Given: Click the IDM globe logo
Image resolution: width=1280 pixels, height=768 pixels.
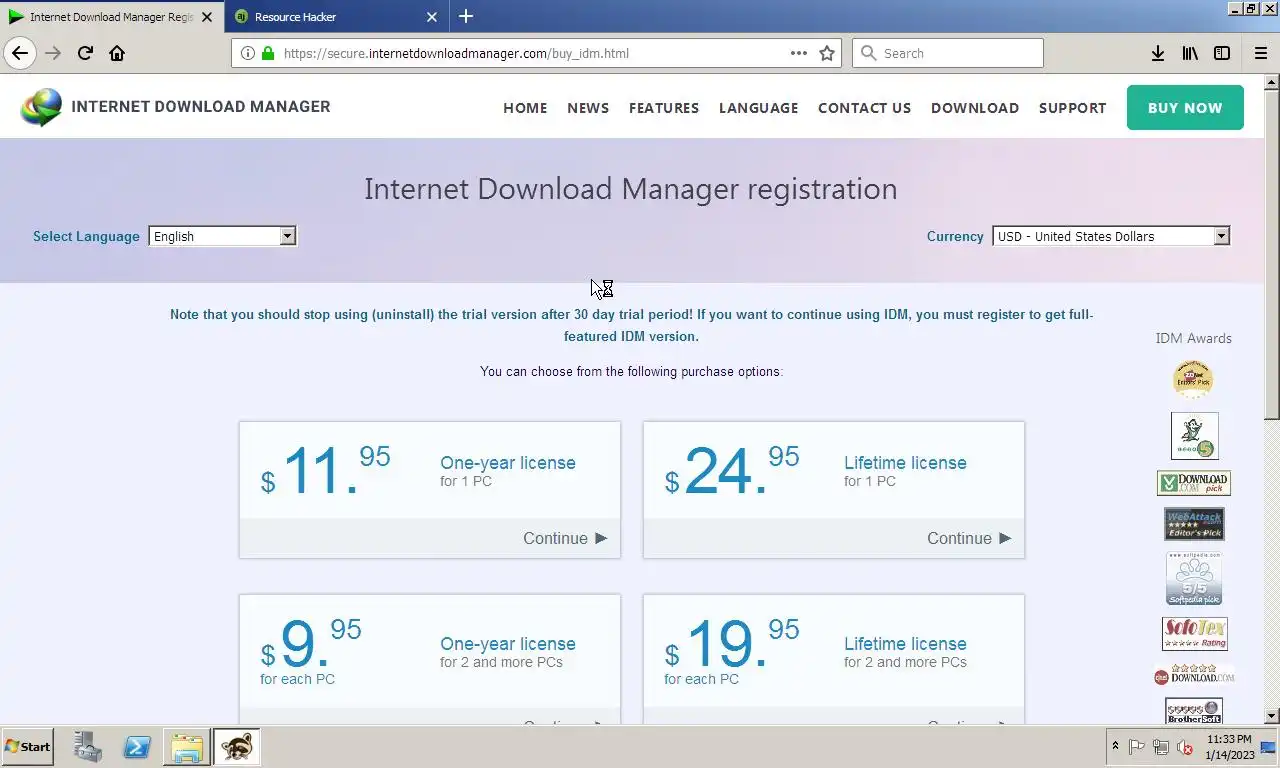Looking at the screenshot, I should tap(41, 107).
